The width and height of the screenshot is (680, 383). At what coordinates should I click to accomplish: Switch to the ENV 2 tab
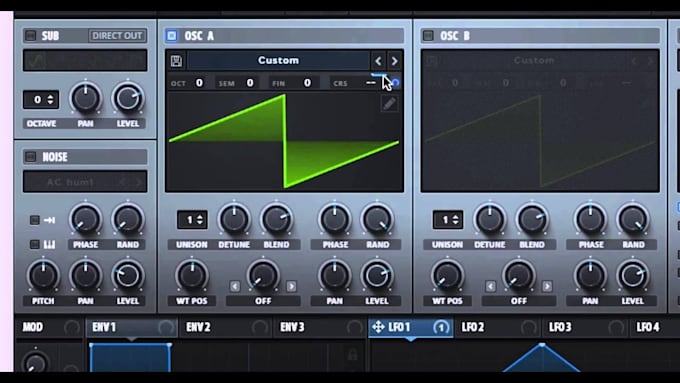pos(226,327)
